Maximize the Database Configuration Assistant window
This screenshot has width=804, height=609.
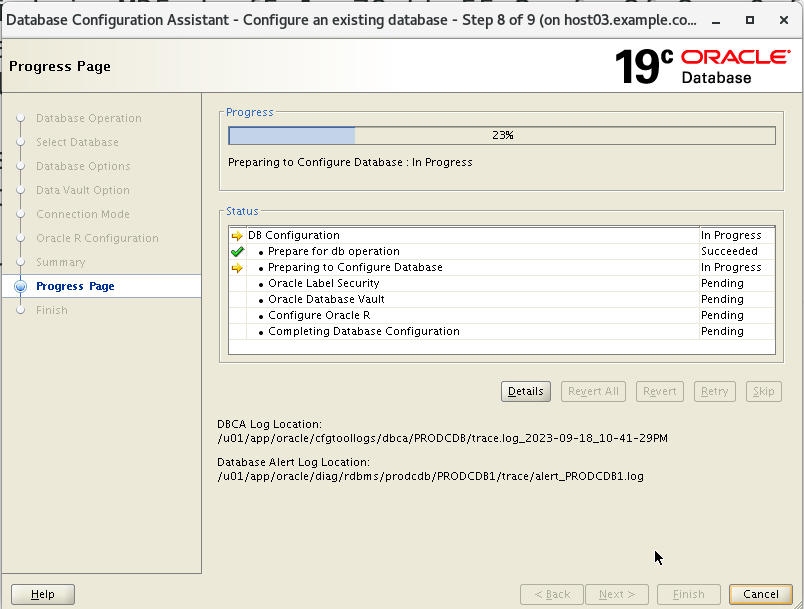(750, 21)
